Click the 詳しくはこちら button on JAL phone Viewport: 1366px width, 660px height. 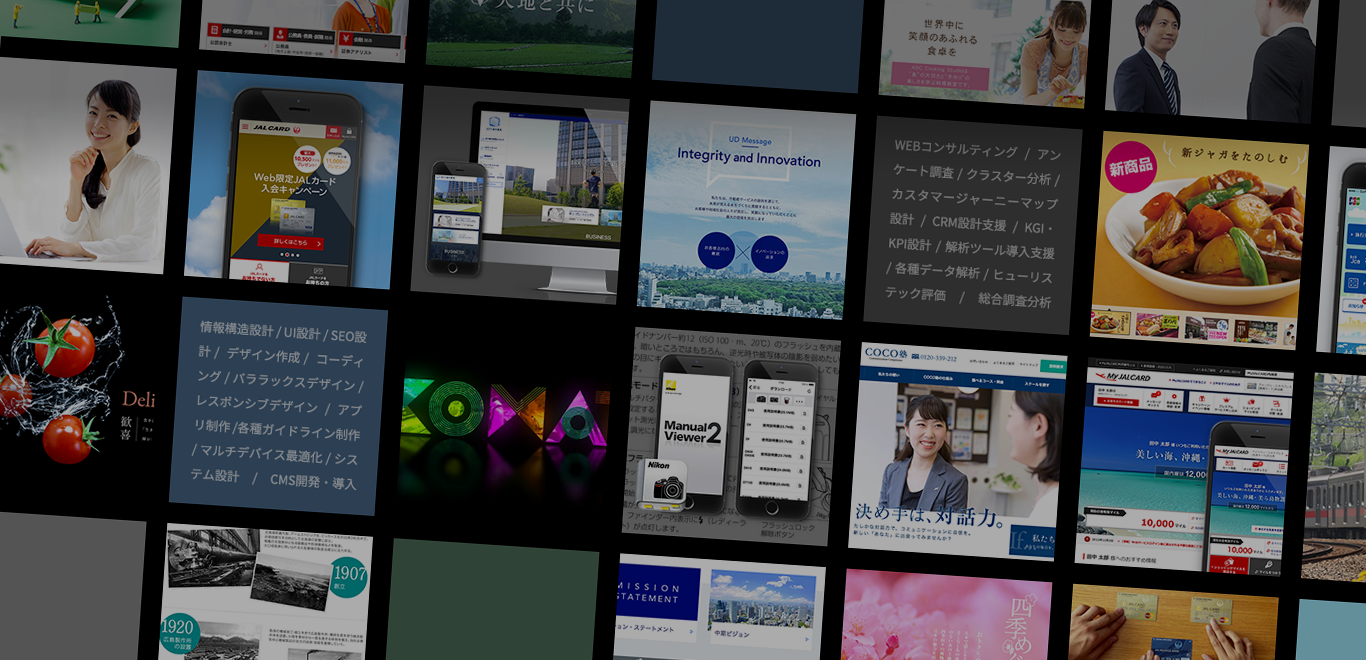click(290, 241)
